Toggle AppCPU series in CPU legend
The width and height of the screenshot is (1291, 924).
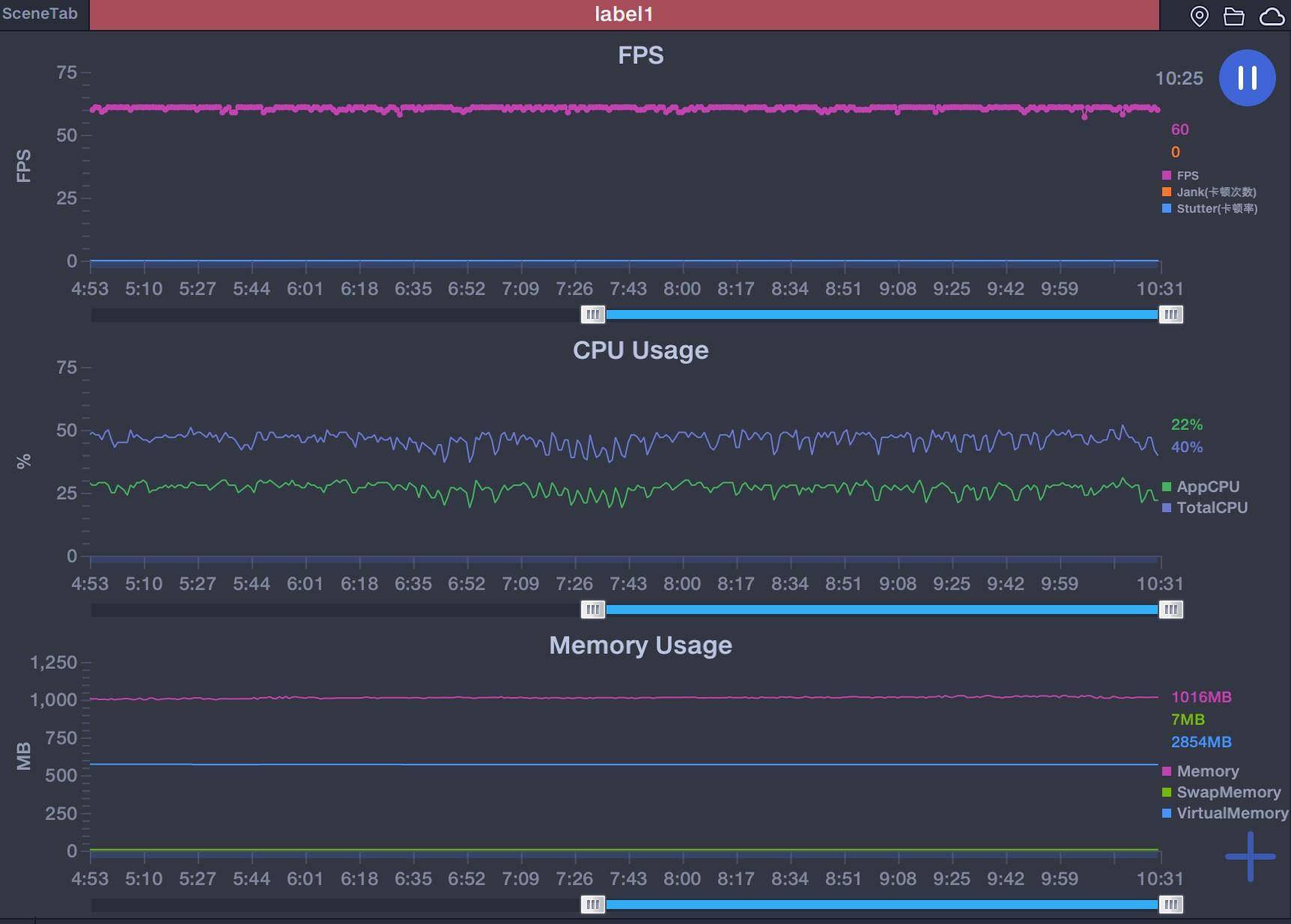pyautogui.click(x=1200, y=487)
